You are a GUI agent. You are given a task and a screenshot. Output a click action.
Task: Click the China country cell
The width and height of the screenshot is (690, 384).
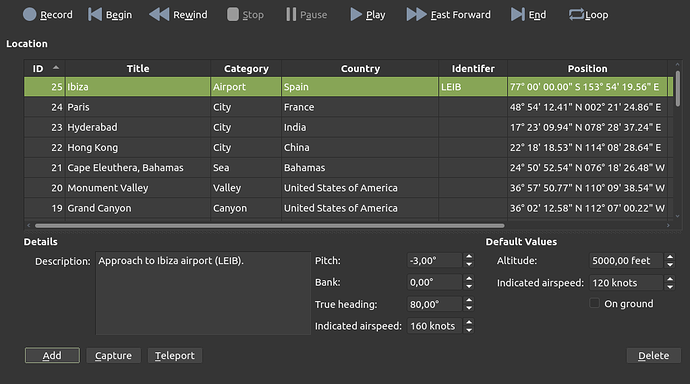click(360, 147)
